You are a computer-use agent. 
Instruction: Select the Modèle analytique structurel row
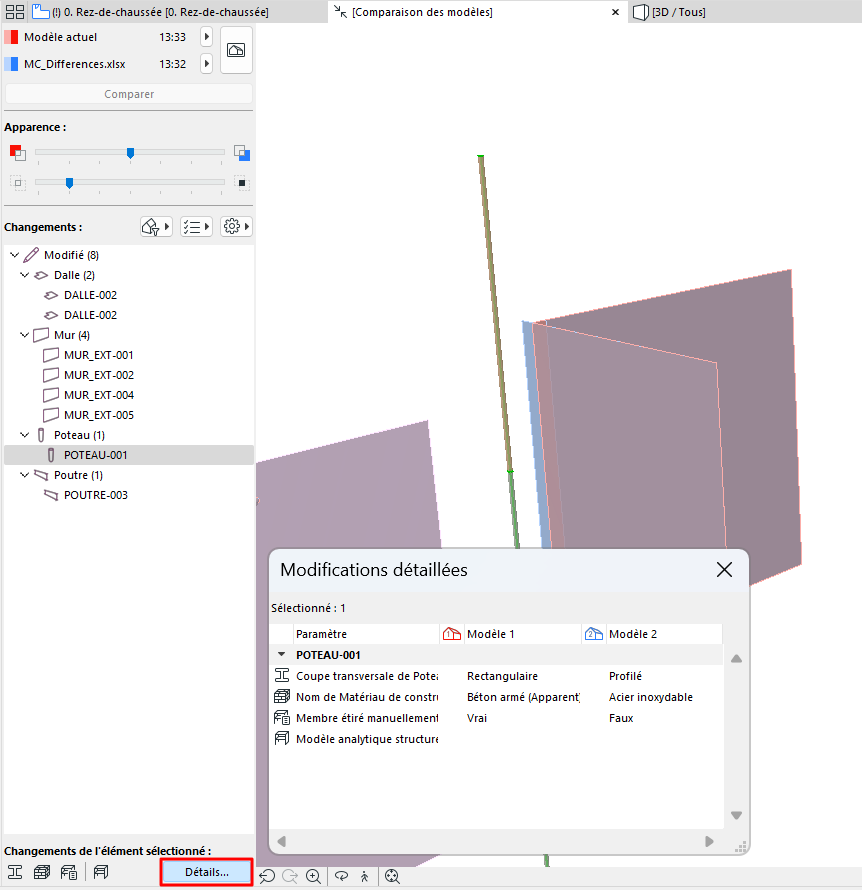(x=497, y=739)
